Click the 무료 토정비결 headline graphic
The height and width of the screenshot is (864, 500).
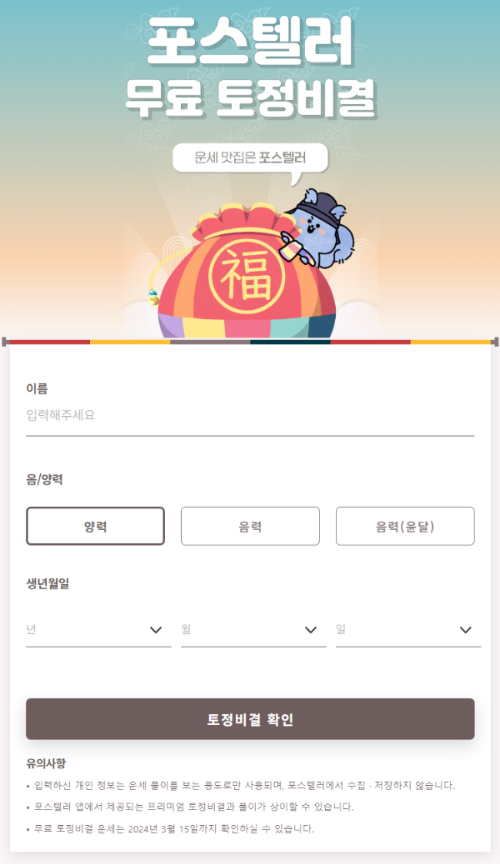(250, 99)
